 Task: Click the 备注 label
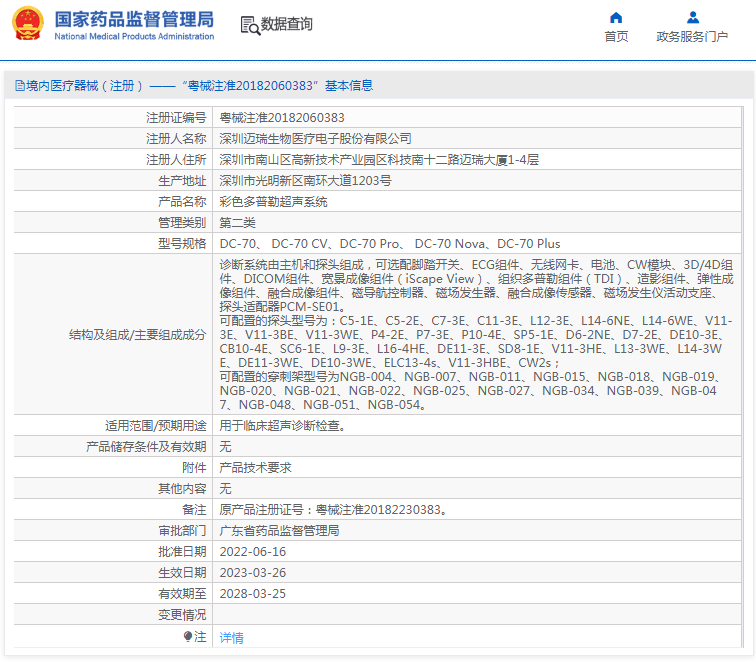pos(194,510)
